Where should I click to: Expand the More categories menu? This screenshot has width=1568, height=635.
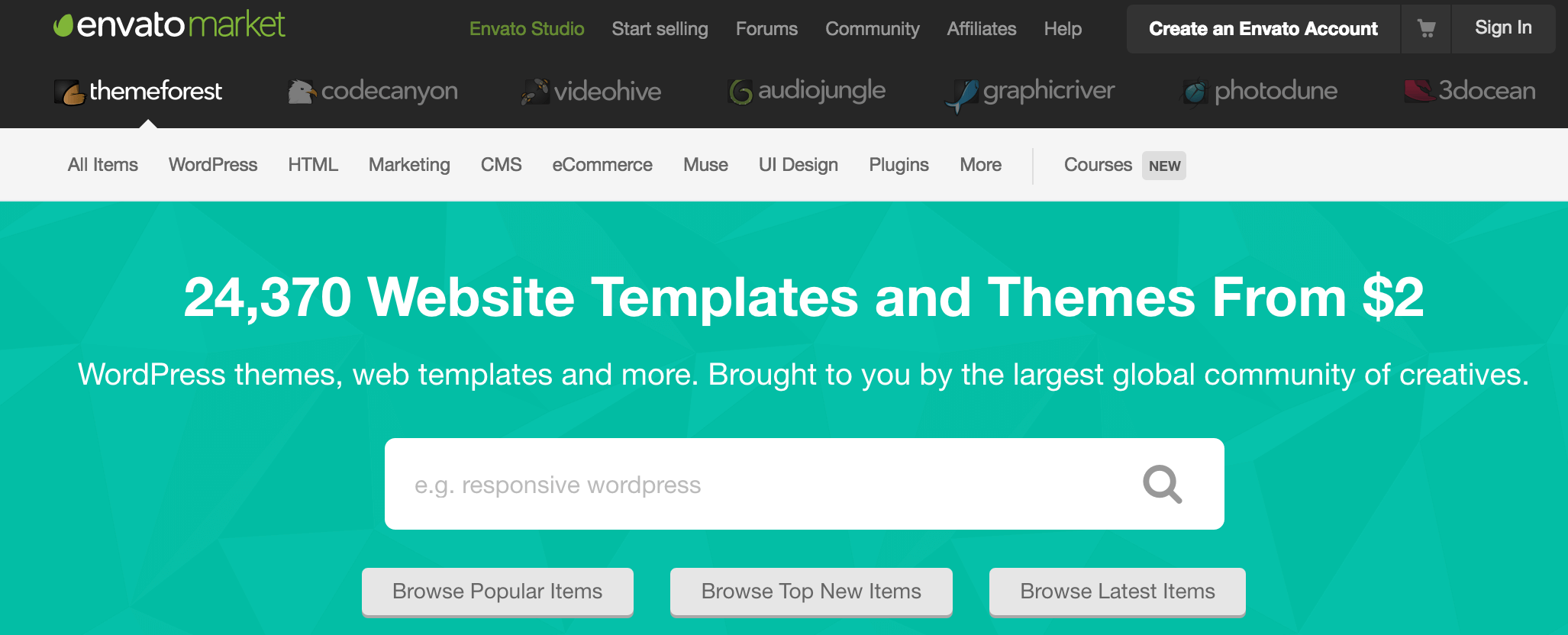coord(981,165)
